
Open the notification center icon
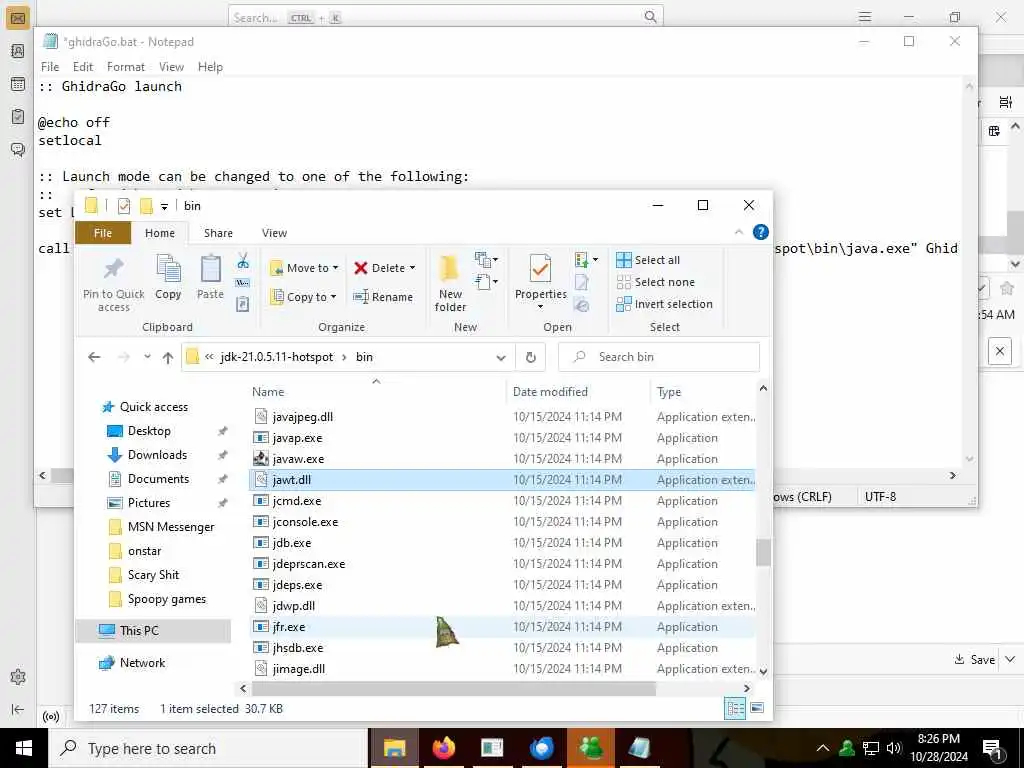coord(992,749)
